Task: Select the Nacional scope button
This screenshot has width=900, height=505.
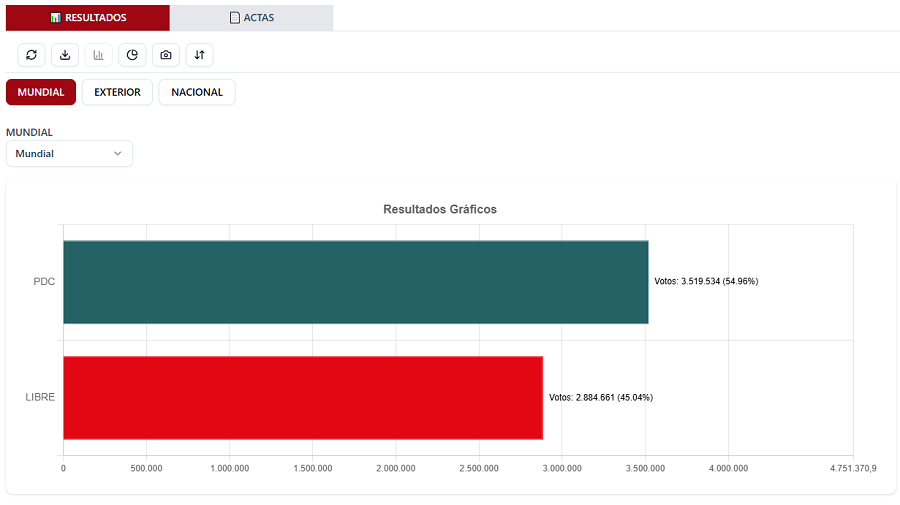Action: coord(197,92)
